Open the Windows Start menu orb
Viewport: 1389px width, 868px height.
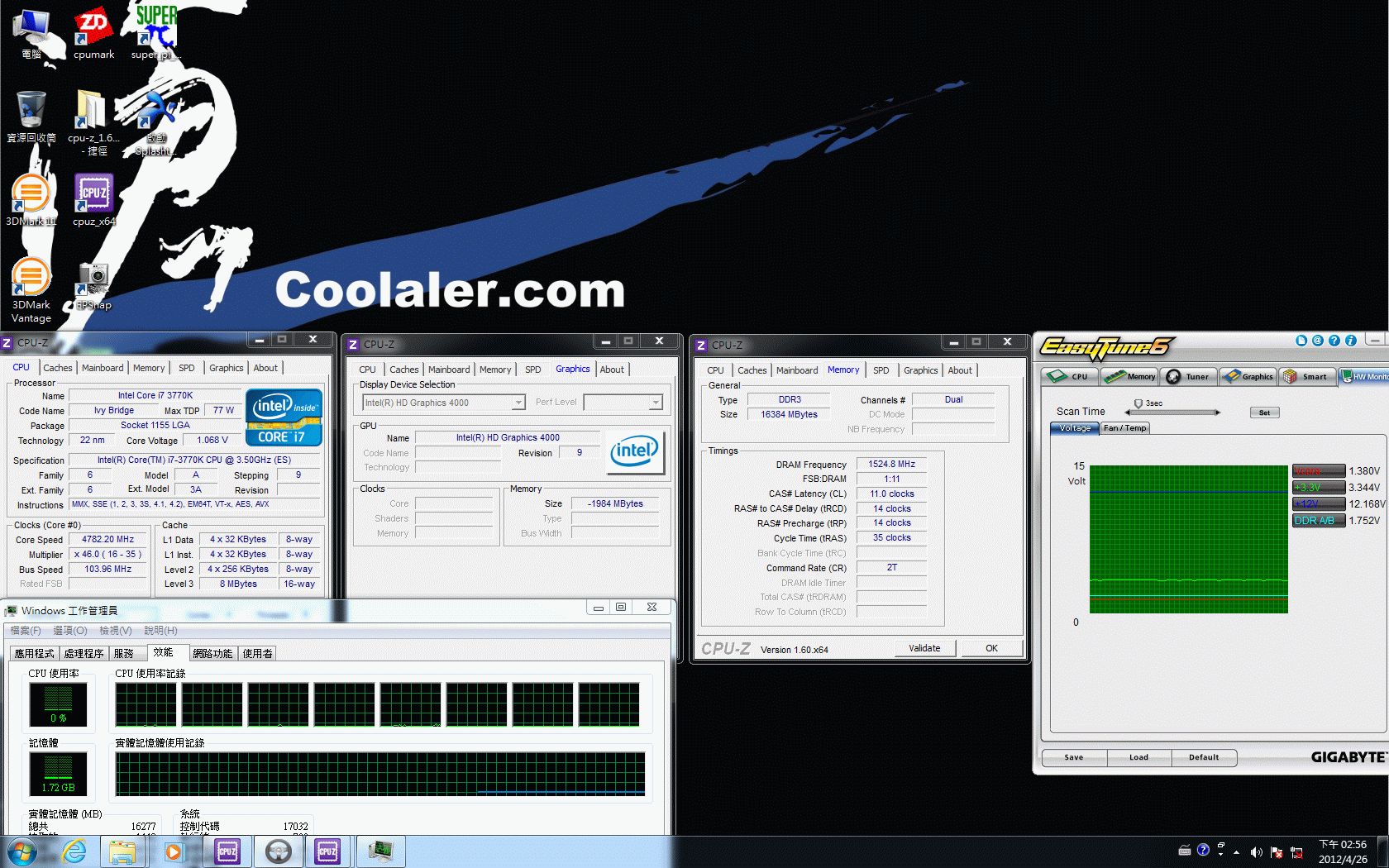21,851
